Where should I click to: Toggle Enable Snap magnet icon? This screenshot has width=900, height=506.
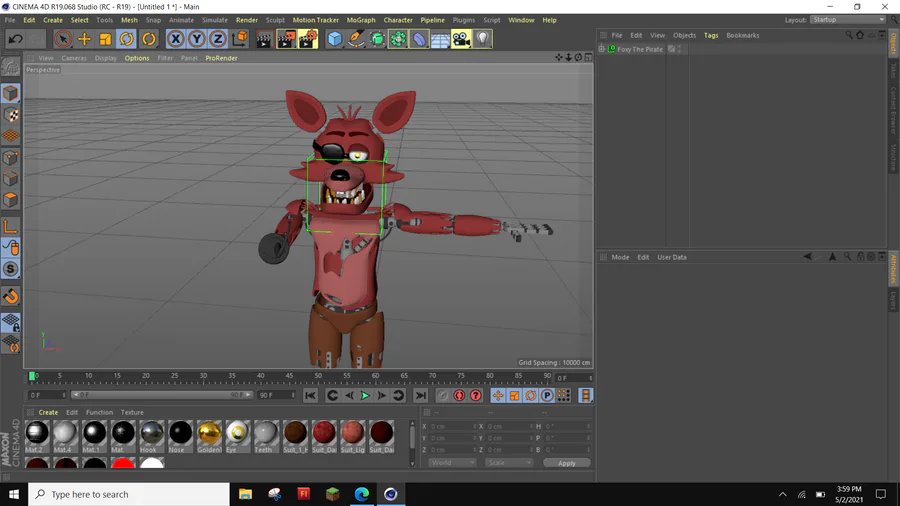point(10,297)
